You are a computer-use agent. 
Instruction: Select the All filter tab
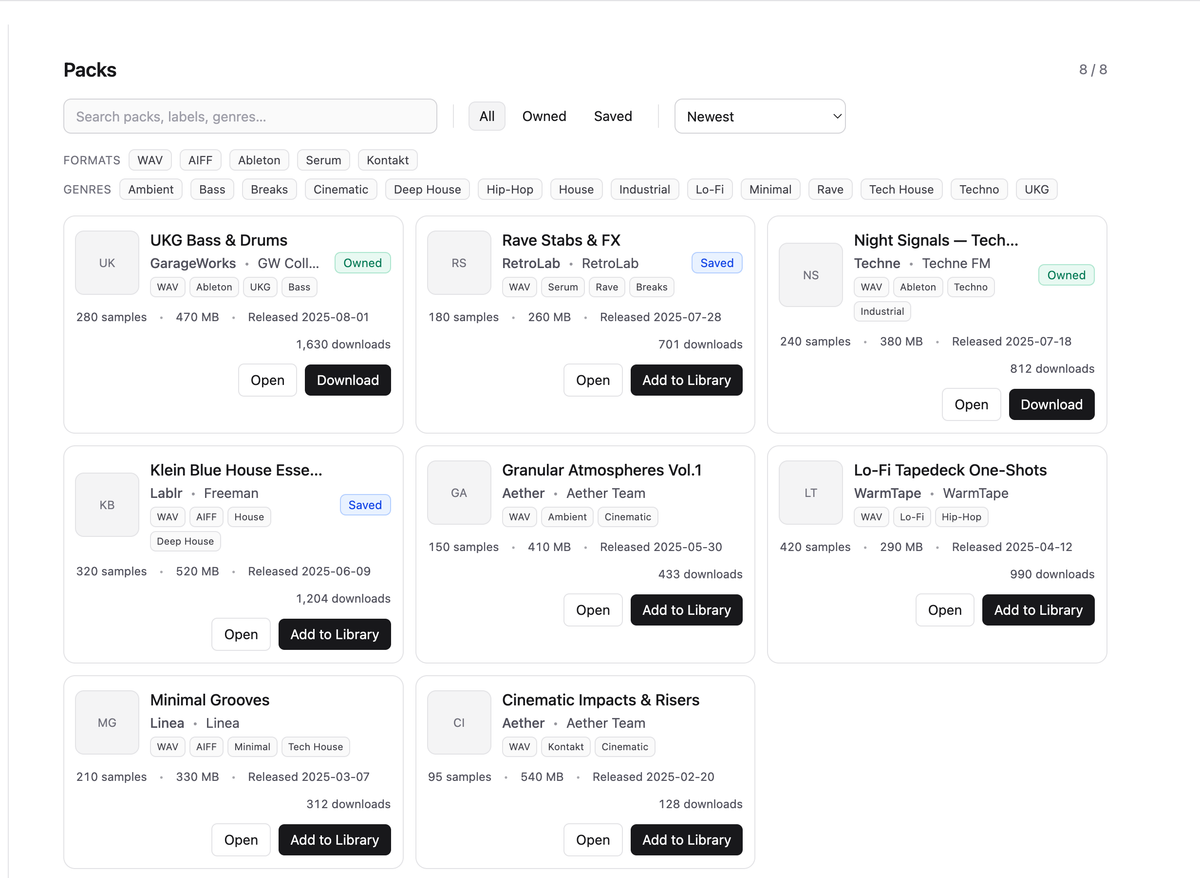tap(487, 116)
